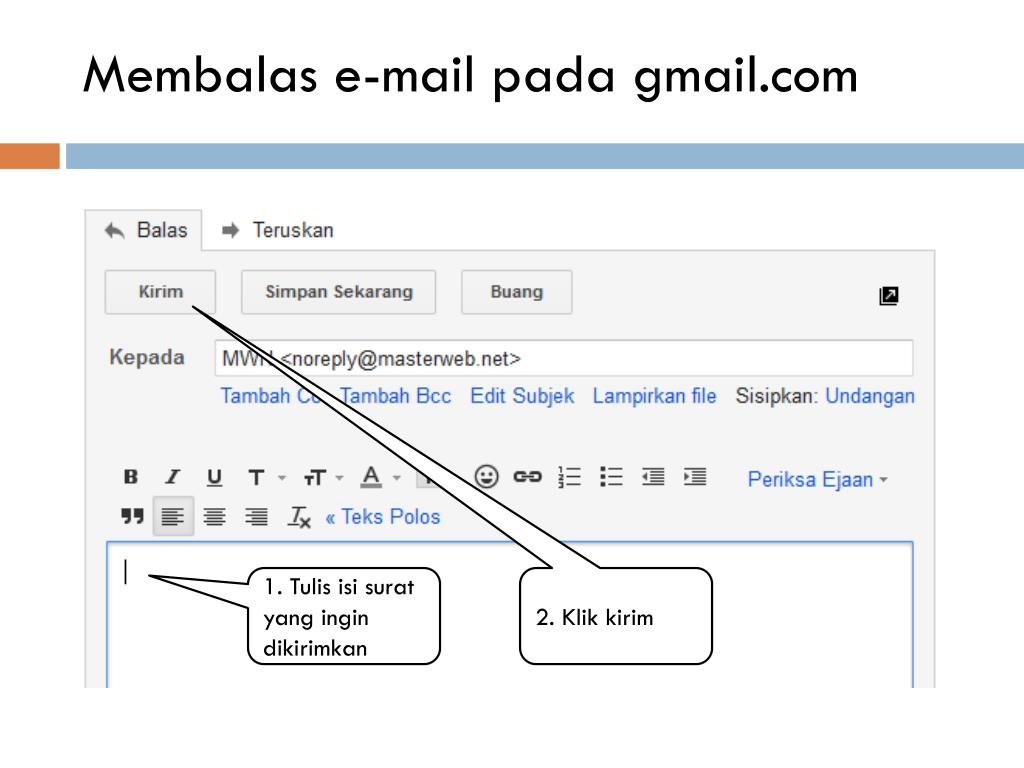Screen dimensions: 1024x768
Task: Switch to Teks Polos plain text
Action: click(x=383, y=517)
